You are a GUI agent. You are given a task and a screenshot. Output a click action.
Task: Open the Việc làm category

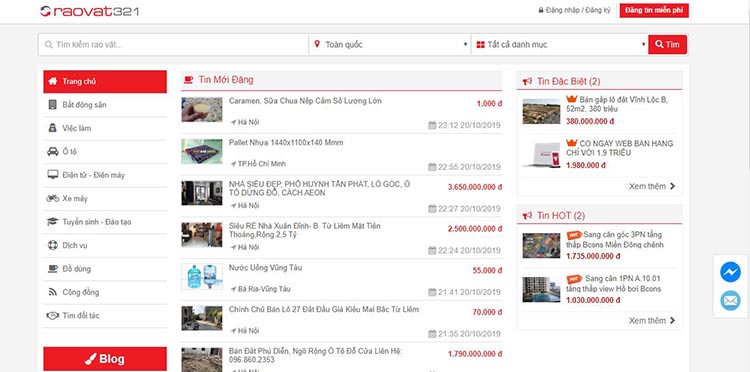coord(105,128)
